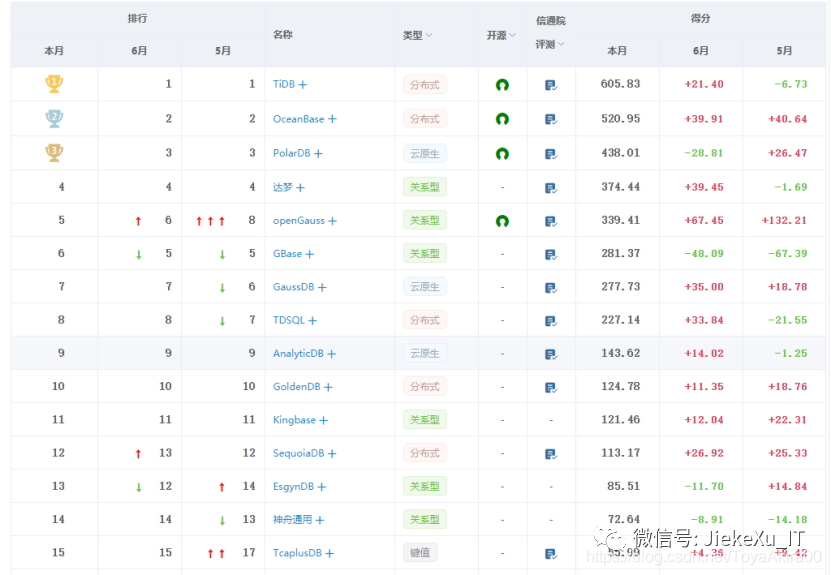Image resolution: width=831 pixels, height=575 pixels.
Task: Open the TiDB database link
Action: (x=284, y=84)
